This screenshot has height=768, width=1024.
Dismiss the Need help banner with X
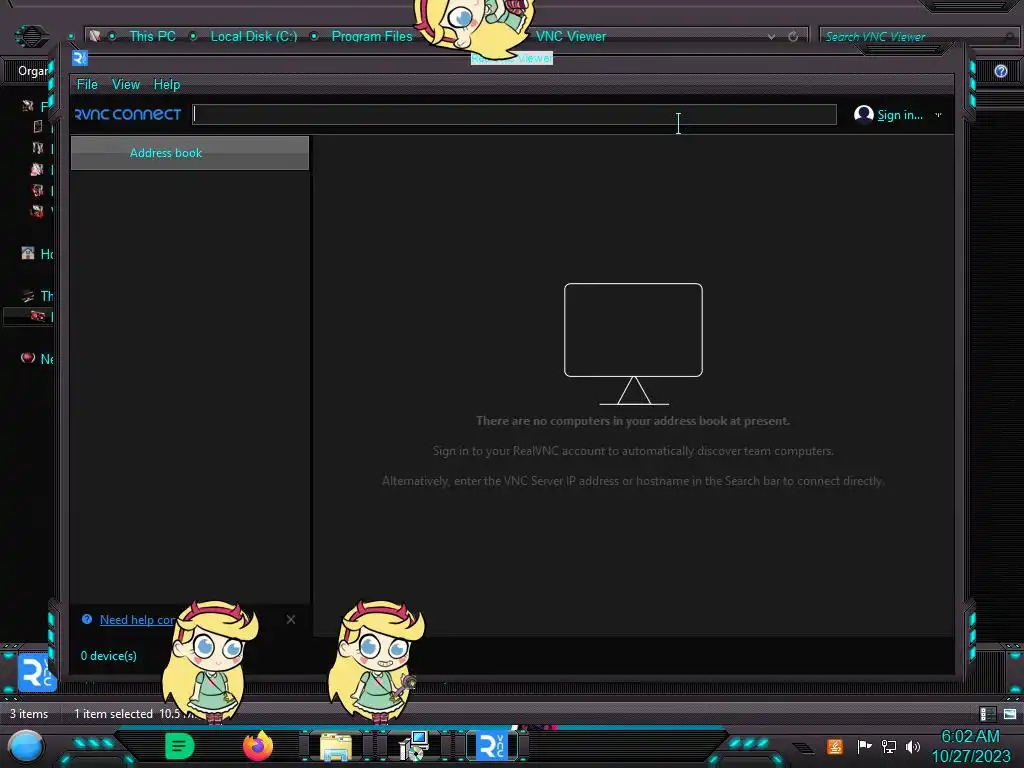291,619
